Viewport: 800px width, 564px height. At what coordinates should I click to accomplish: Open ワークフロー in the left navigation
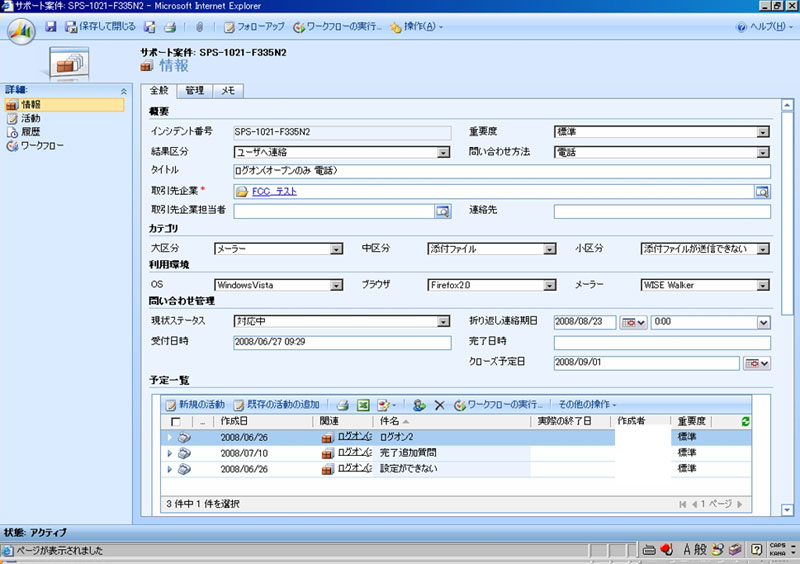(x=35, y=146)
